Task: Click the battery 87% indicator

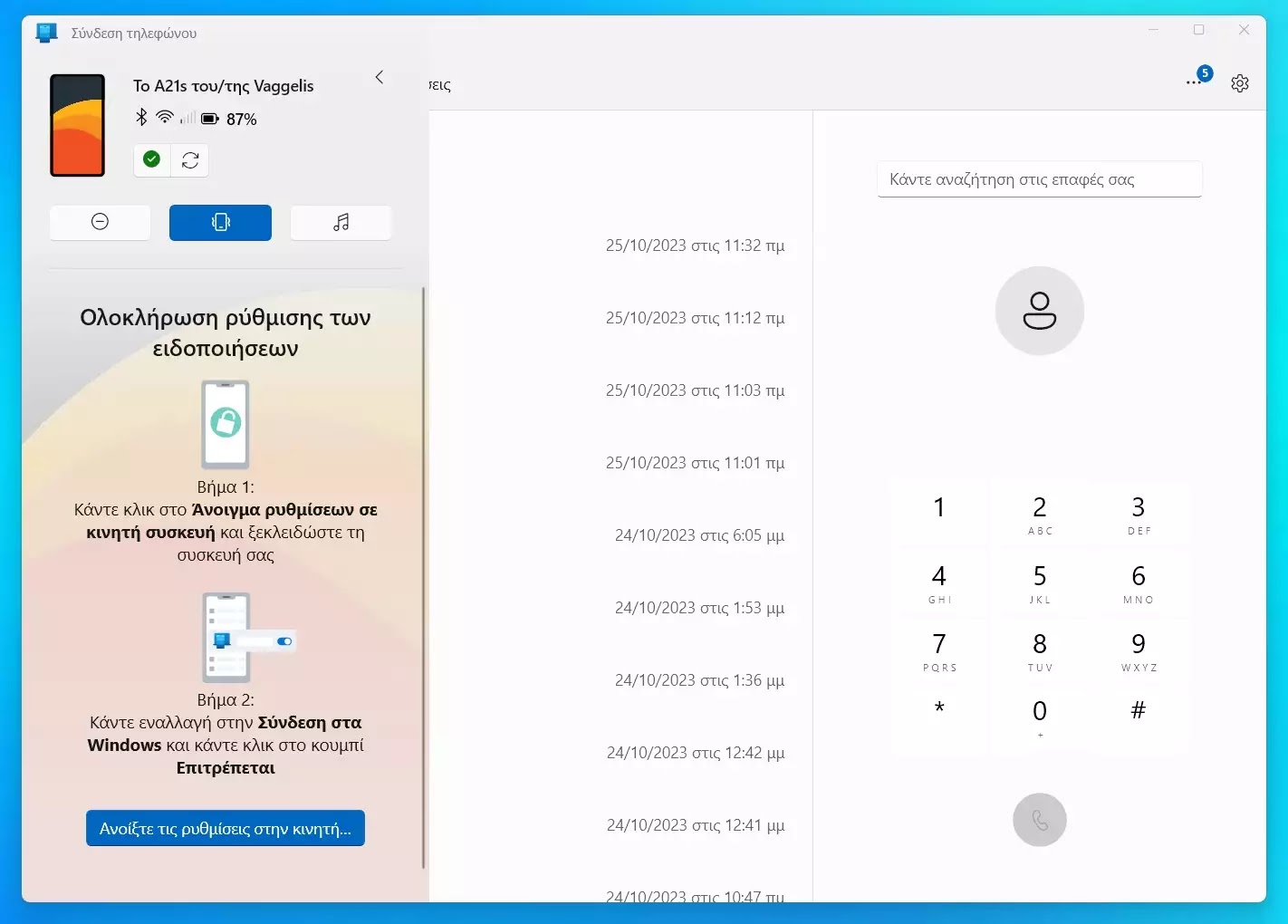Action: click(229, 119)
